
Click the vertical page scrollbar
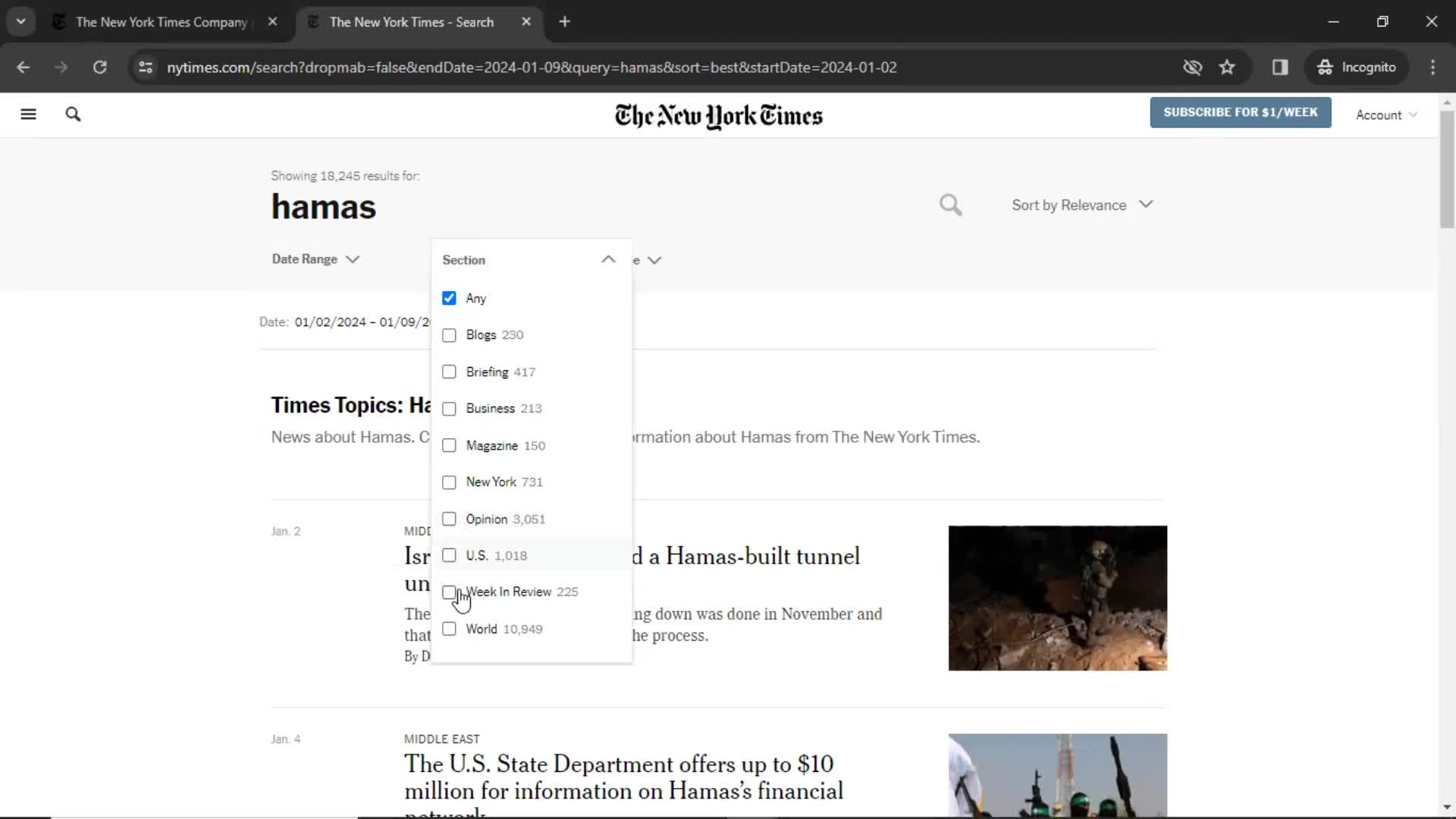1447,168
